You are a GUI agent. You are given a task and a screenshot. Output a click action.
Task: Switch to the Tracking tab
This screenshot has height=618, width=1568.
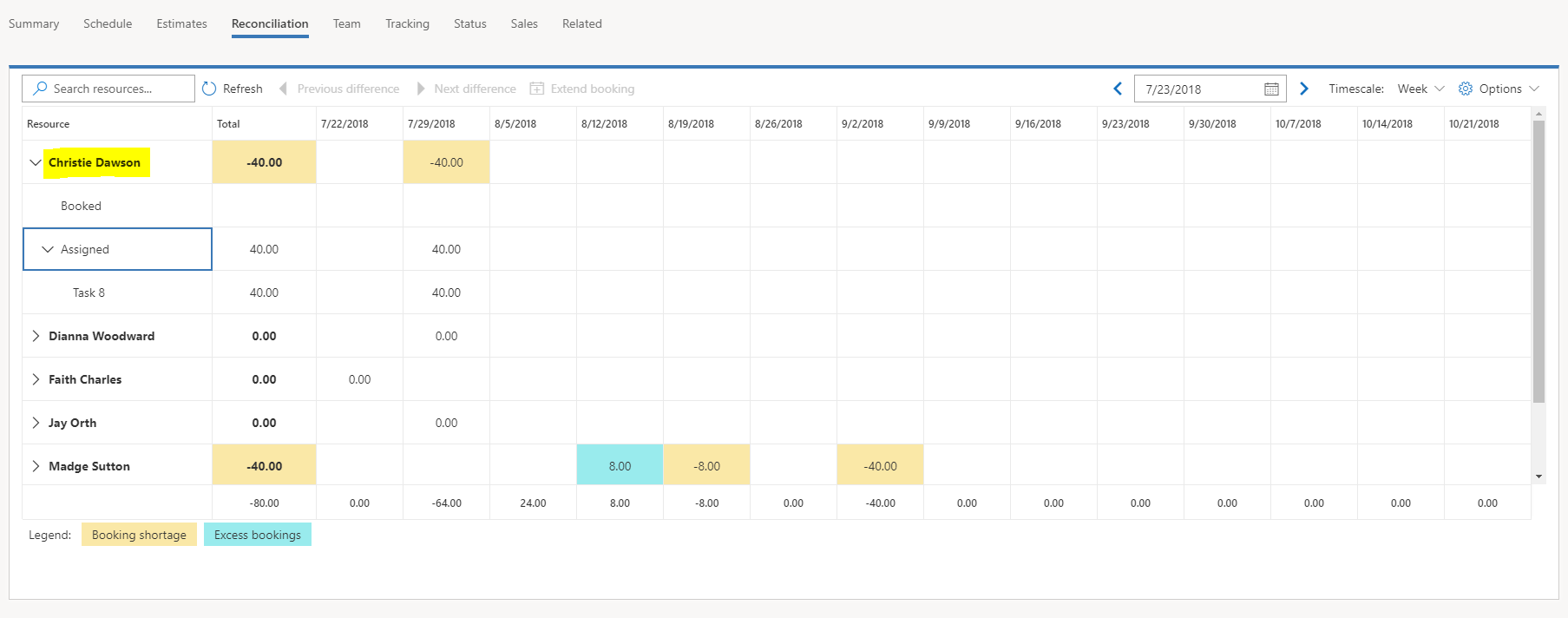pyautogui.click(x=407, y=23)
